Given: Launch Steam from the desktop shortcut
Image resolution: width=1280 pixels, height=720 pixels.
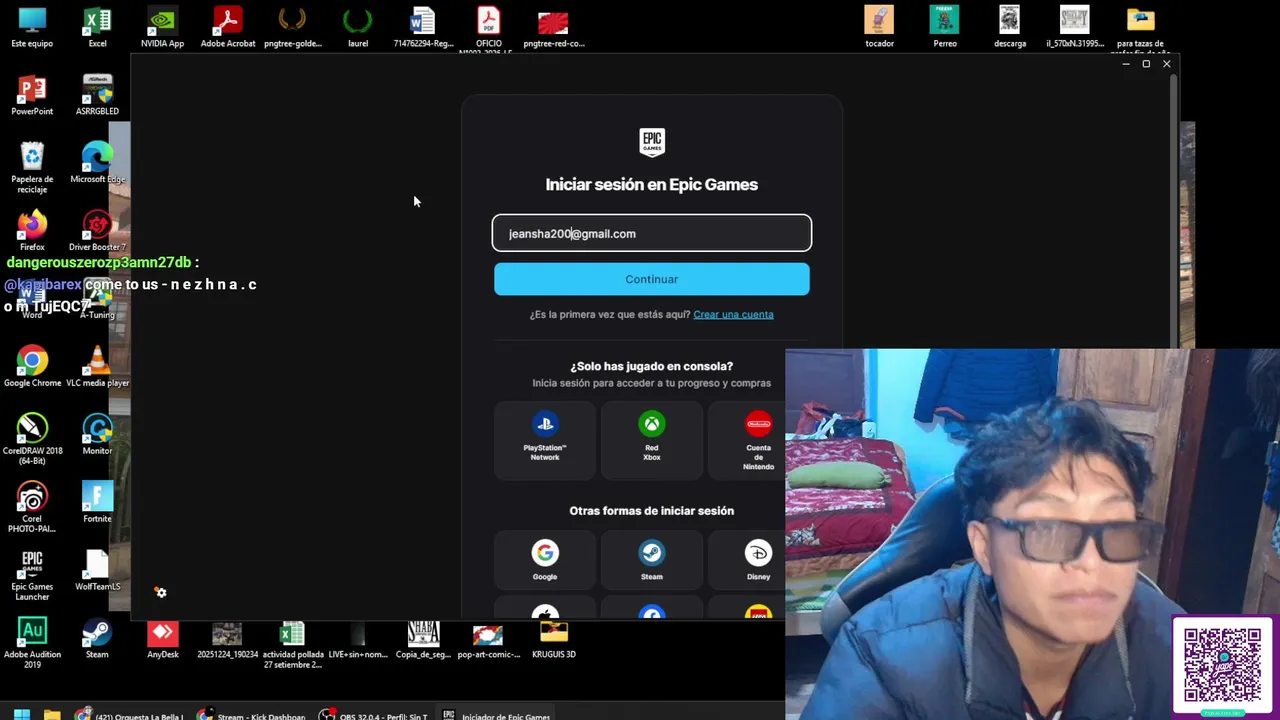Looking at the screenshot, I should tap(97, 639).
